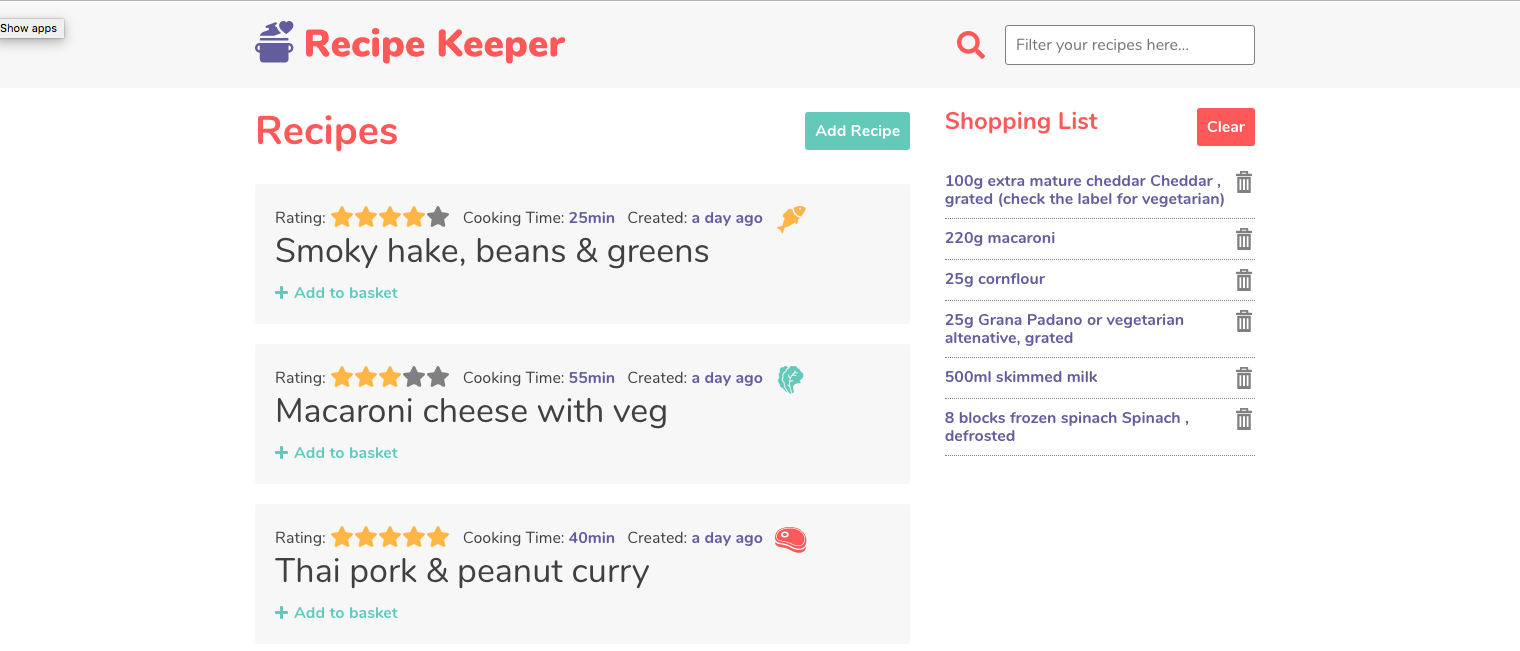Toggle the fifth star on Smoky hake rating

(x=438, y=216)
